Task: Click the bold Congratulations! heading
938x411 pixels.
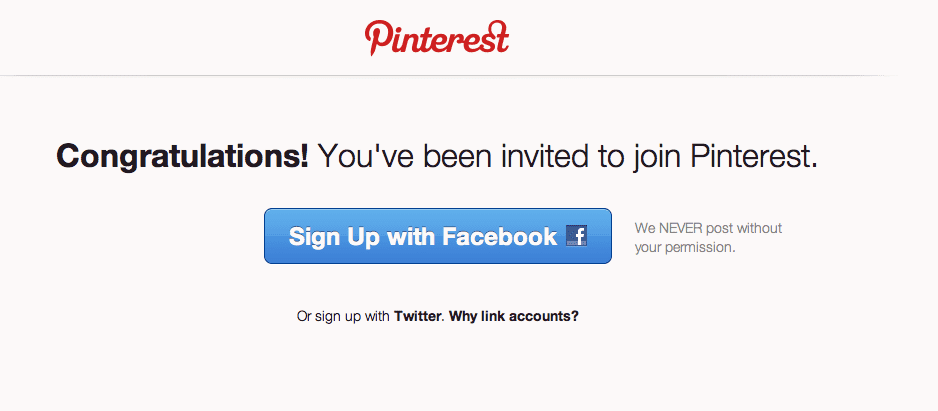Action: 182,157
